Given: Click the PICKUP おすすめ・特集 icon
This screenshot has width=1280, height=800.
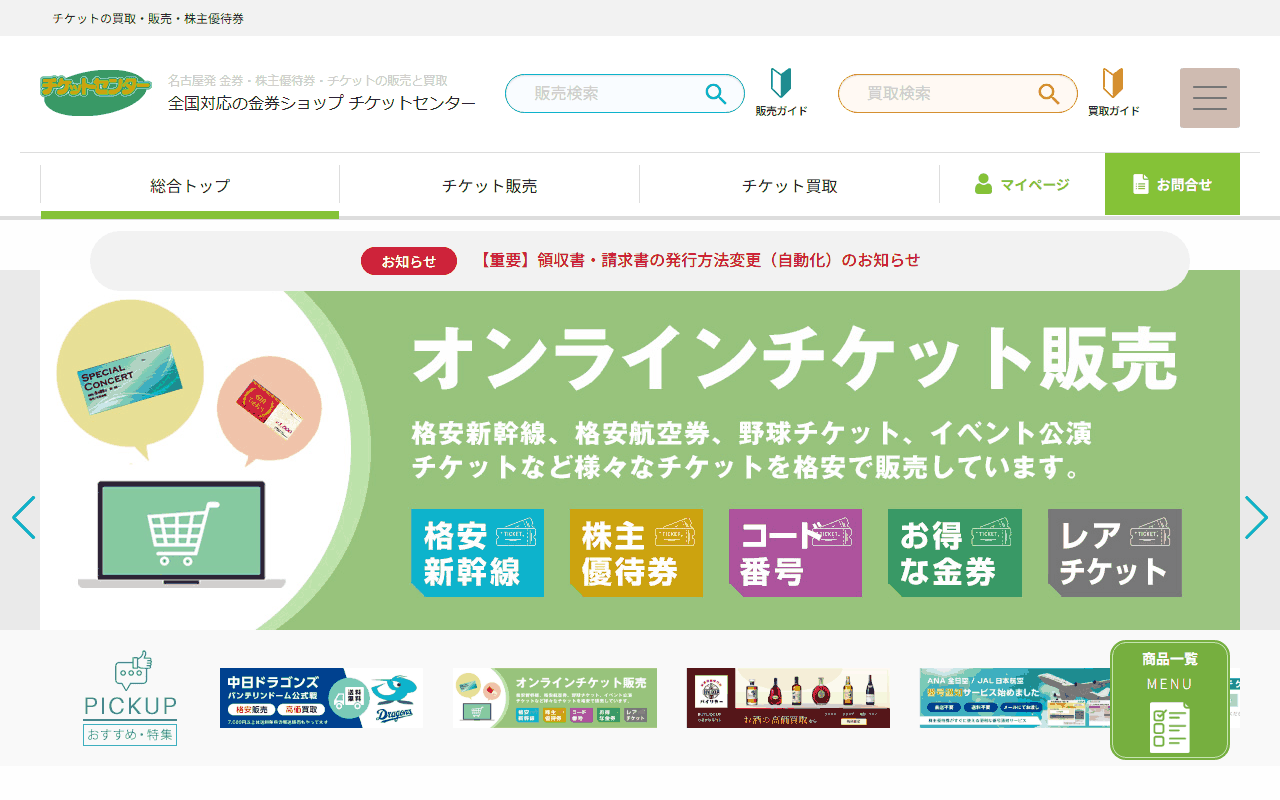Looking at the screenshot, I should click(130, 698).
